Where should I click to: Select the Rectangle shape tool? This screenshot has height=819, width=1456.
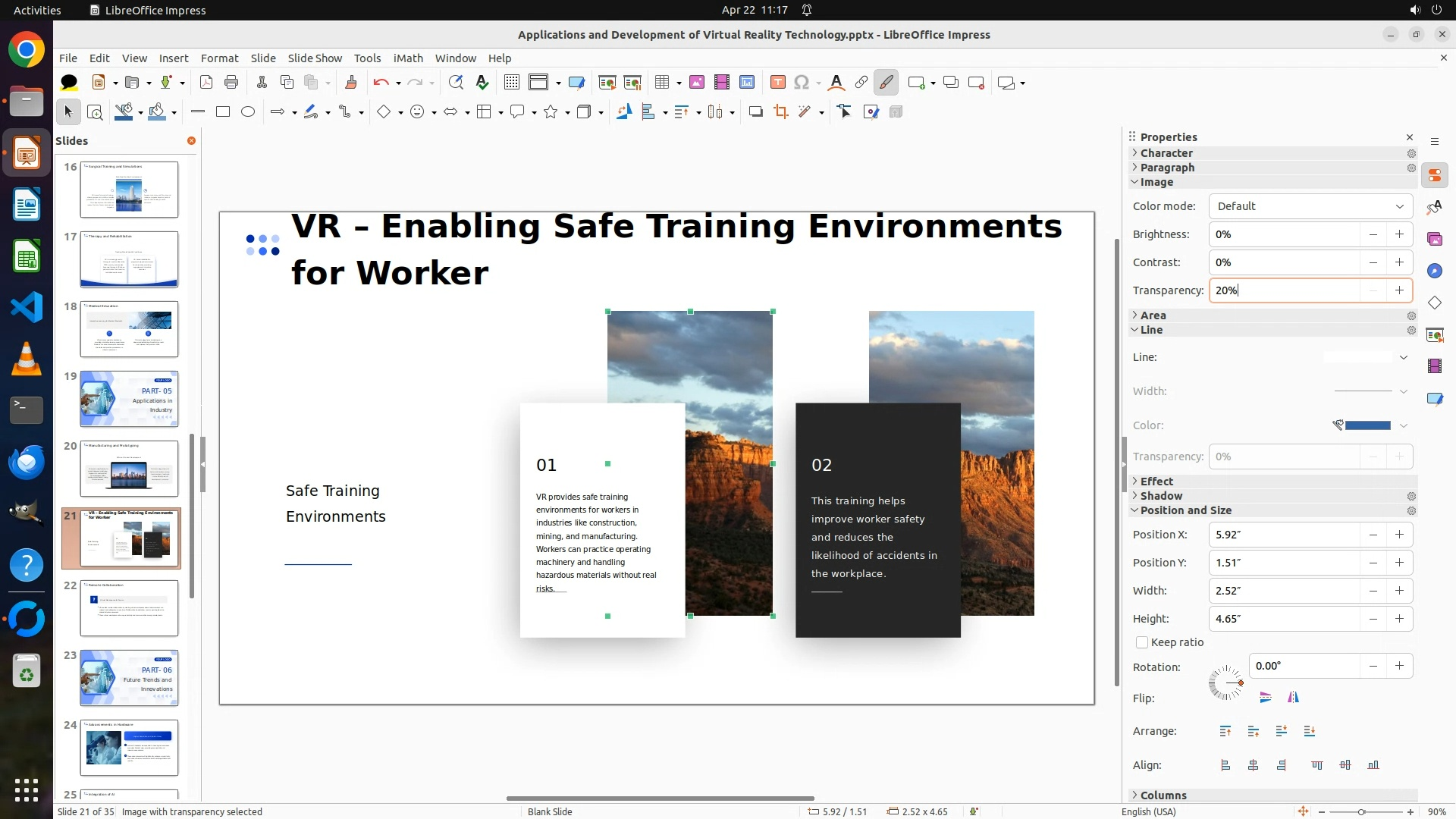point(223,112)
